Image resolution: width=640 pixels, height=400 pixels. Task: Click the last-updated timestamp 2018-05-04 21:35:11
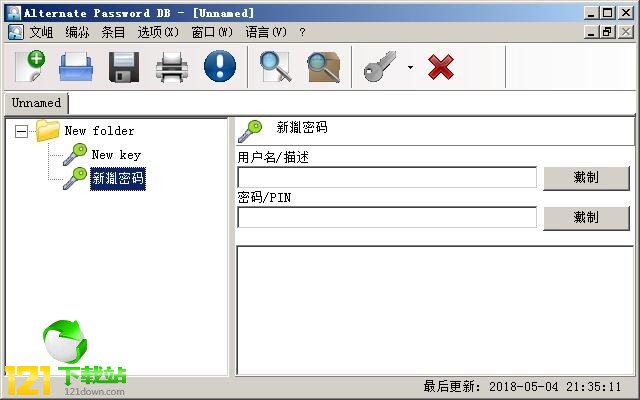[x=555, y=386]
